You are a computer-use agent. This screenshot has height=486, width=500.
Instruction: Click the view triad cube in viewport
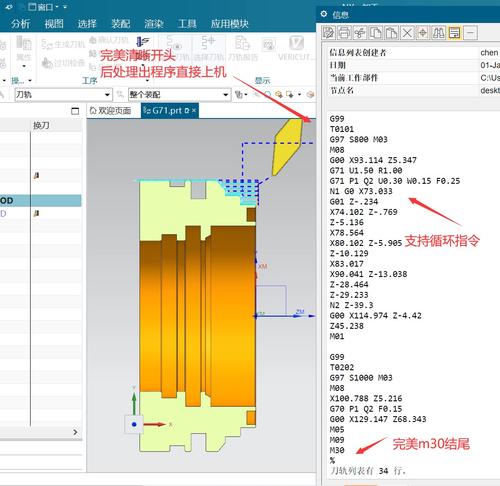tap(134, 424)
